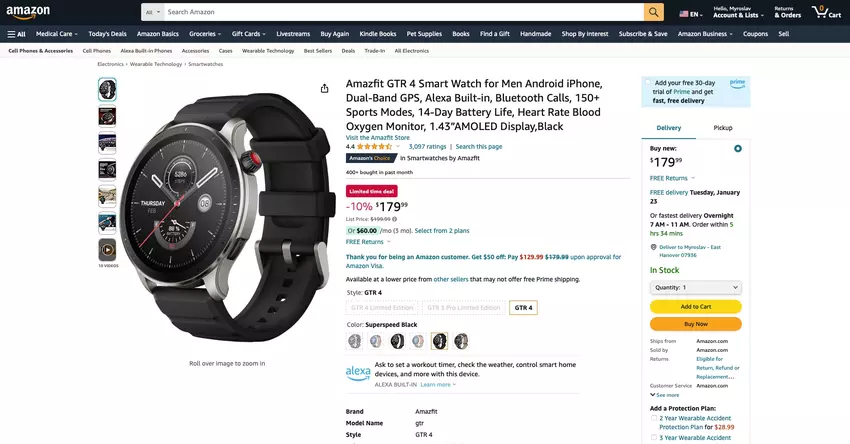Play the product videos thumbnail
This screenshot has height=444, width=850.
[x=107, y=250]
